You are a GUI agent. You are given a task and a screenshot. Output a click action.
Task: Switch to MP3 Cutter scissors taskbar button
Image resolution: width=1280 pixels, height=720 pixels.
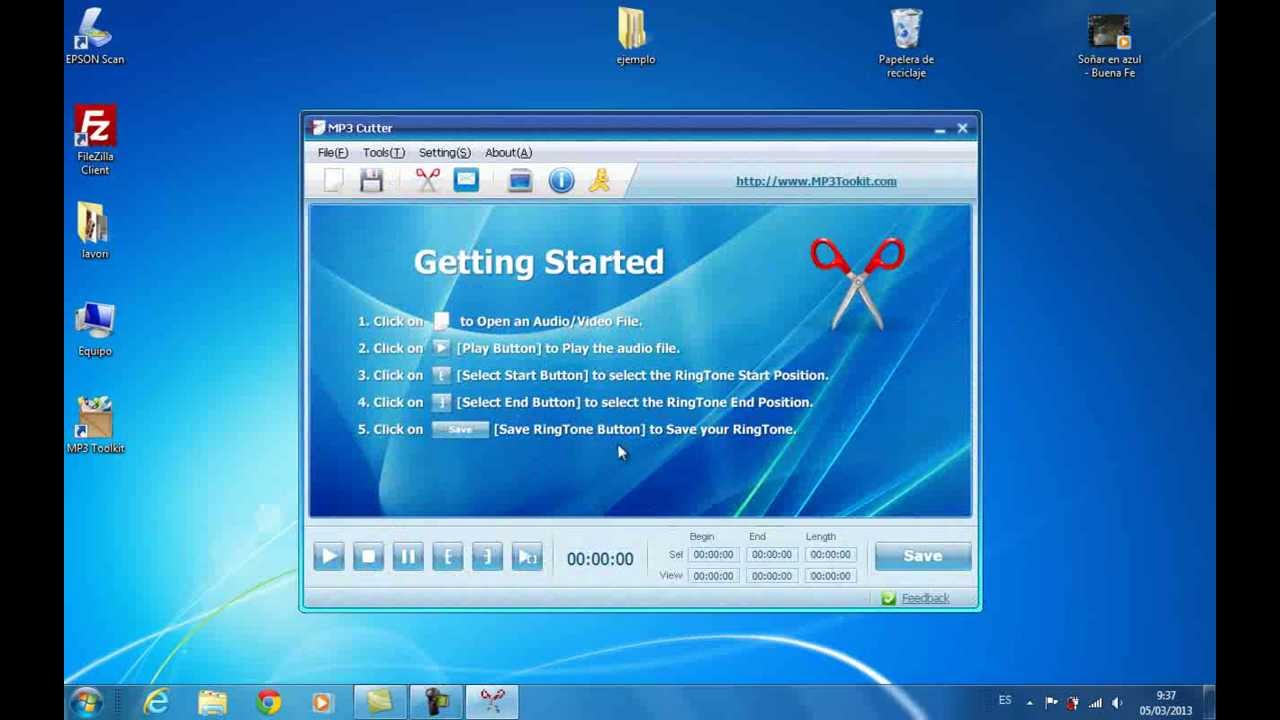point(492,703)
